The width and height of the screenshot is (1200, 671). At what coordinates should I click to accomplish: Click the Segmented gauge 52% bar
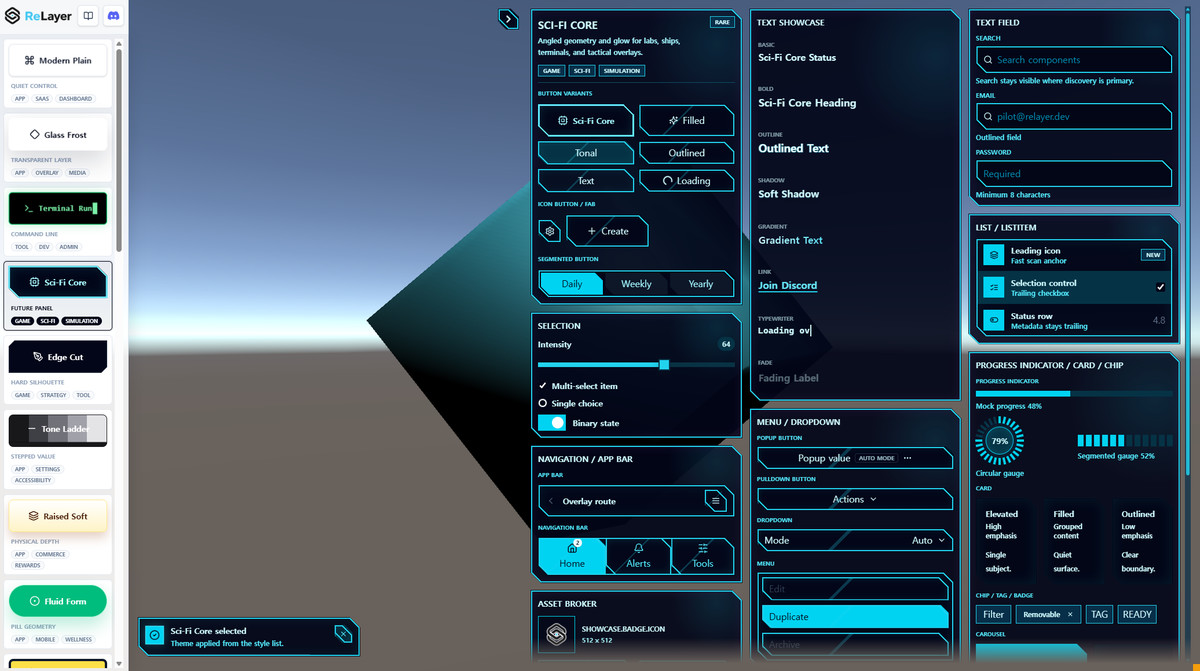1124,440
